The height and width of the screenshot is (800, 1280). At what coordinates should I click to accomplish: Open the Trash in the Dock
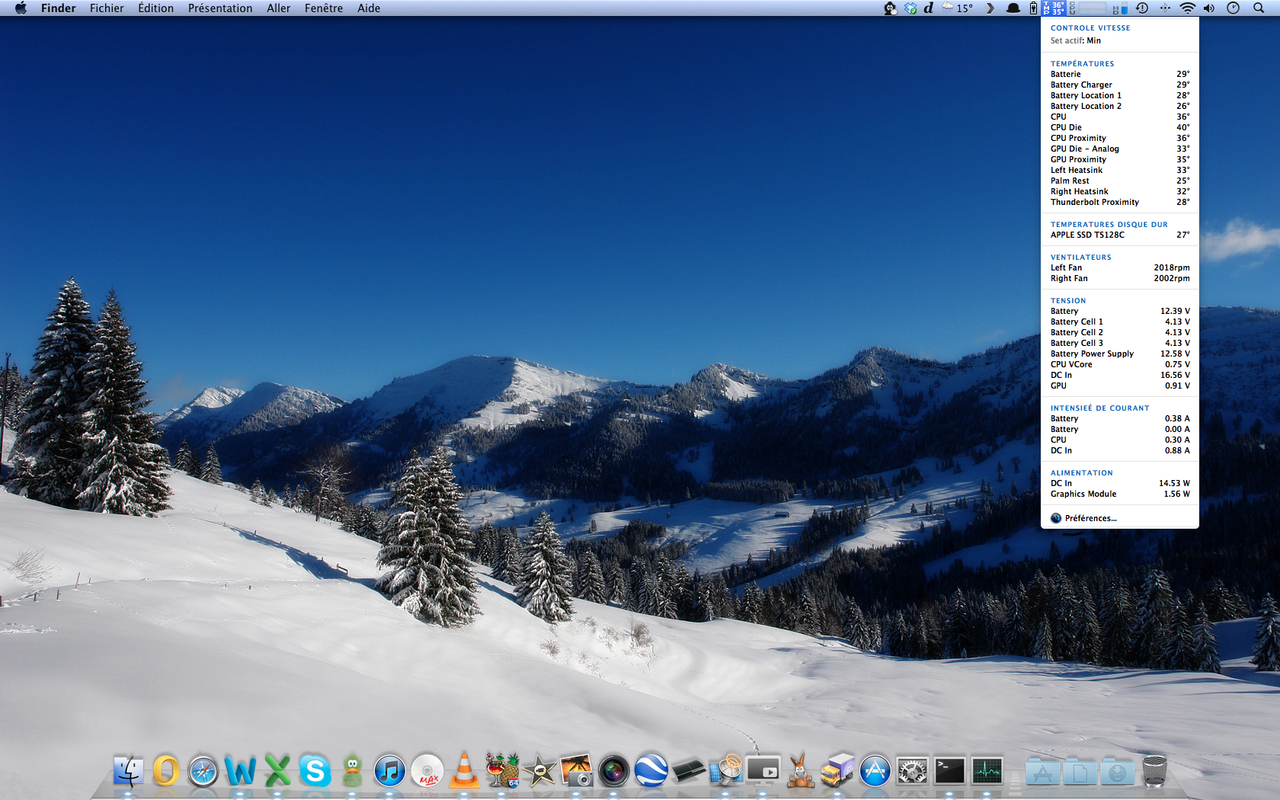pyautogui.click(x=1155, y=770)
